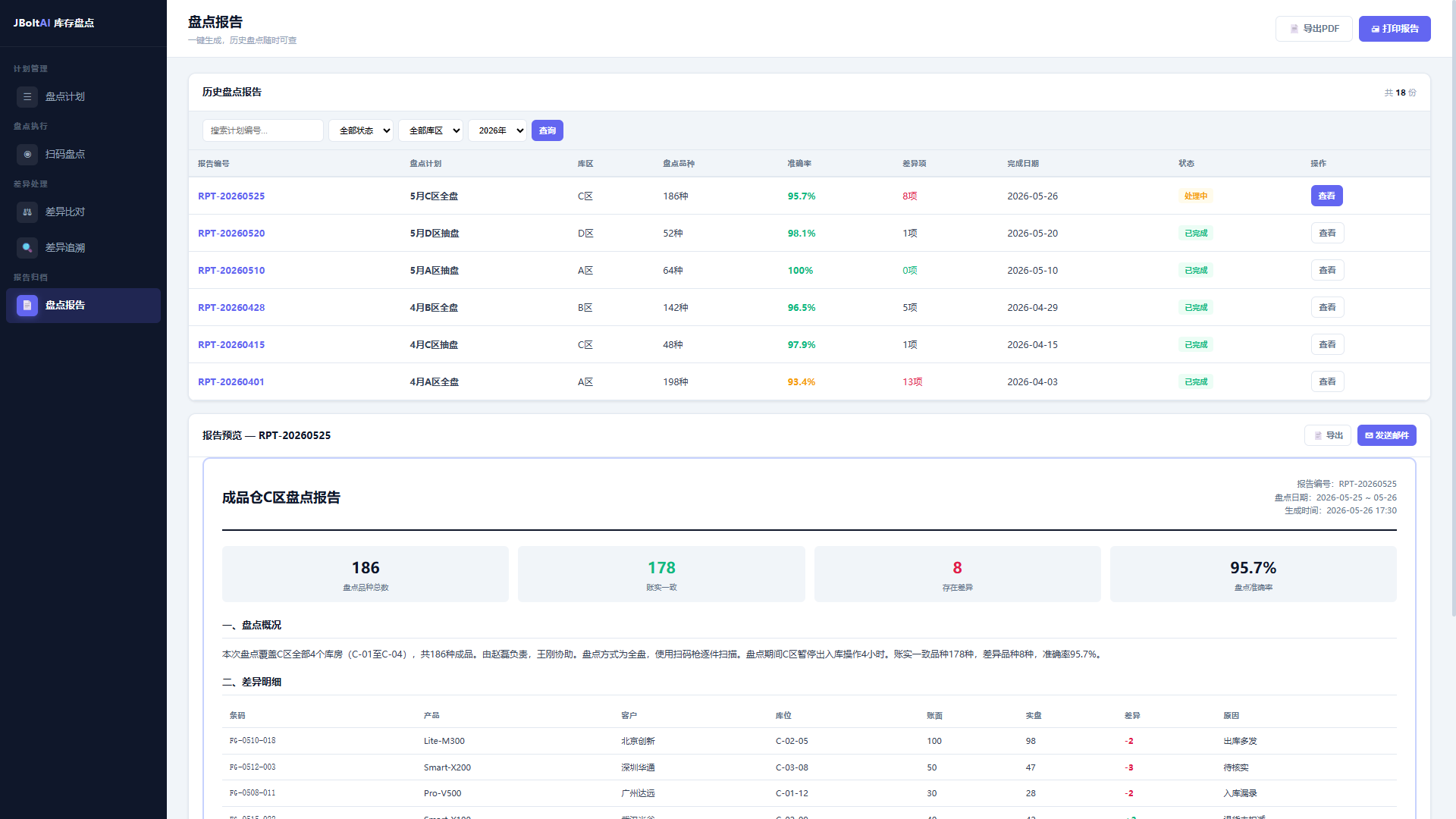Viewport: 1456px width, 819px height.
Task: Click the 差异追溯 magnifier icon
Action: 27,248
